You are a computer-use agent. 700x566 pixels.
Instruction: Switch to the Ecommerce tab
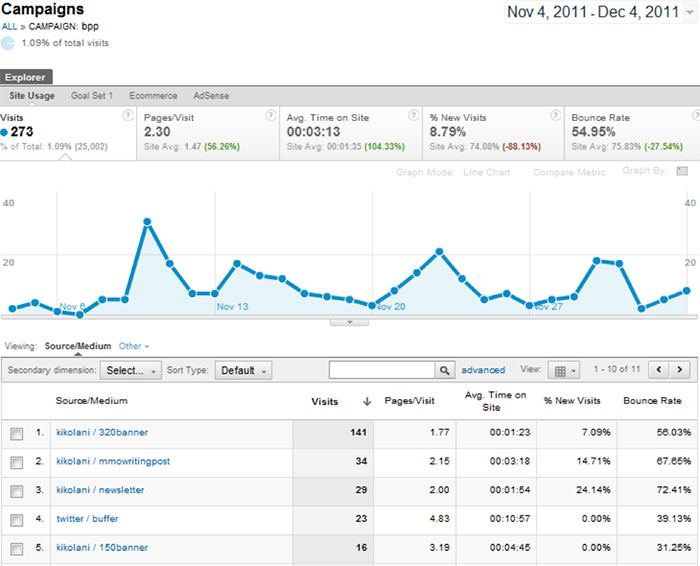click(x=153, y=96)
